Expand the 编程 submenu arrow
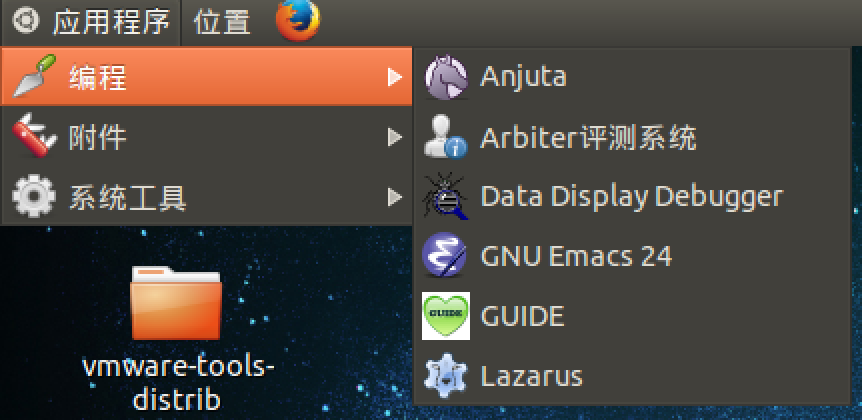Viewport: 862px width, 420px height. (x=395, y=77)
